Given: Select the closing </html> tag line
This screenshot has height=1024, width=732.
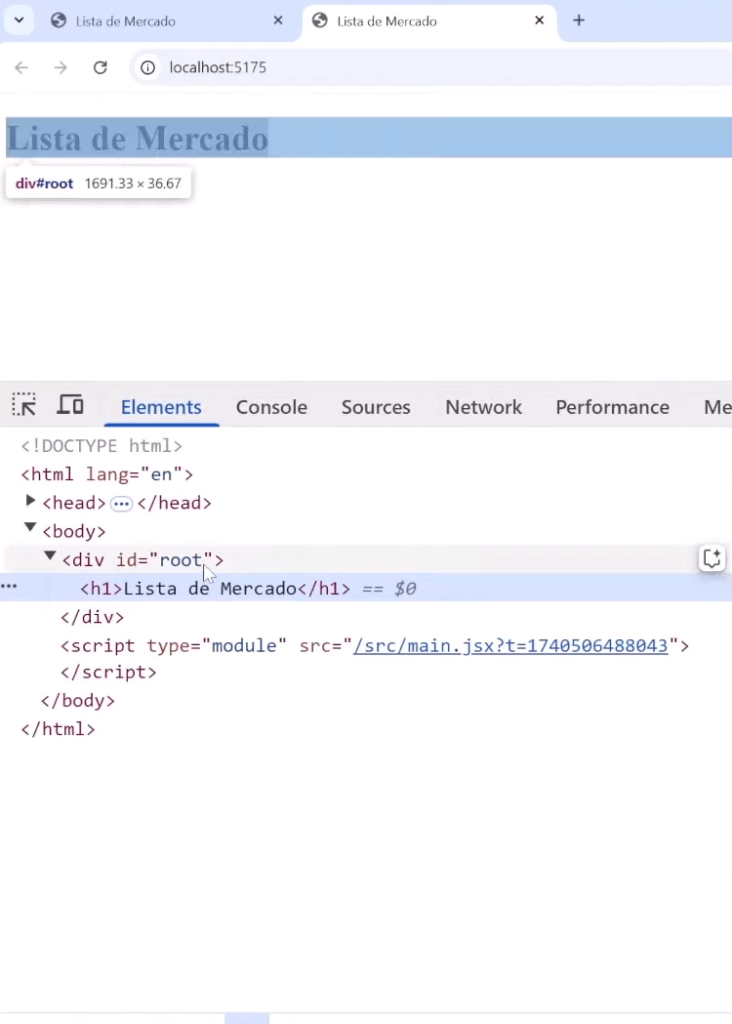Looking at the screenshot, I should click(x=58, y=729).
